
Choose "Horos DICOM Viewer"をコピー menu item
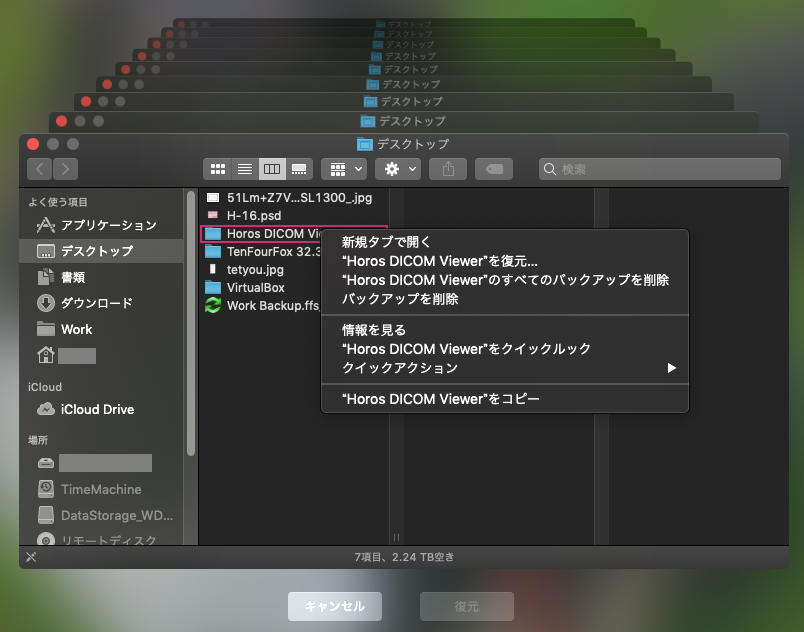[x=505, y=399]
